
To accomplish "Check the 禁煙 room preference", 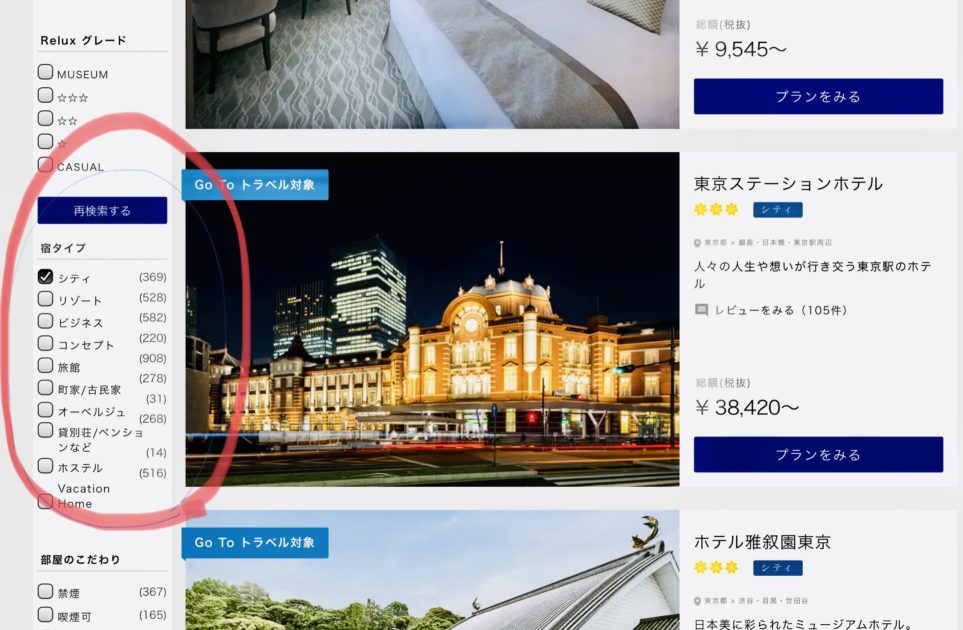I will [45, 591].
